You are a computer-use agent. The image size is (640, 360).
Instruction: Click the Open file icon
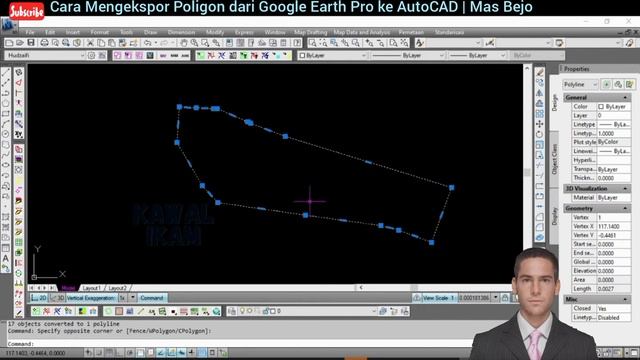click(x=20, y=43)
